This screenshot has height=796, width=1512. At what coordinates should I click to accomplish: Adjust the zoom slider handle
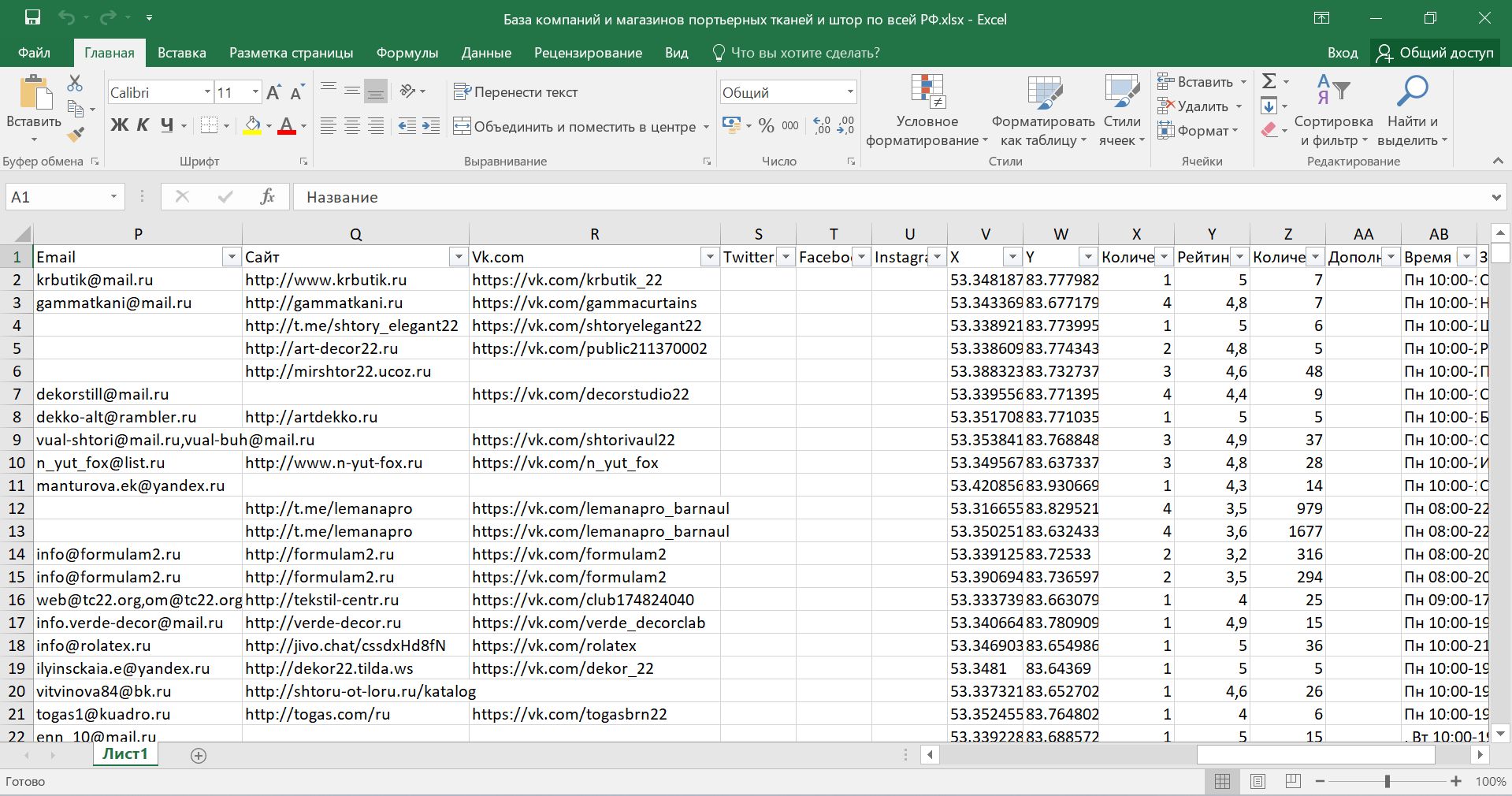[x=1388, y=782]
